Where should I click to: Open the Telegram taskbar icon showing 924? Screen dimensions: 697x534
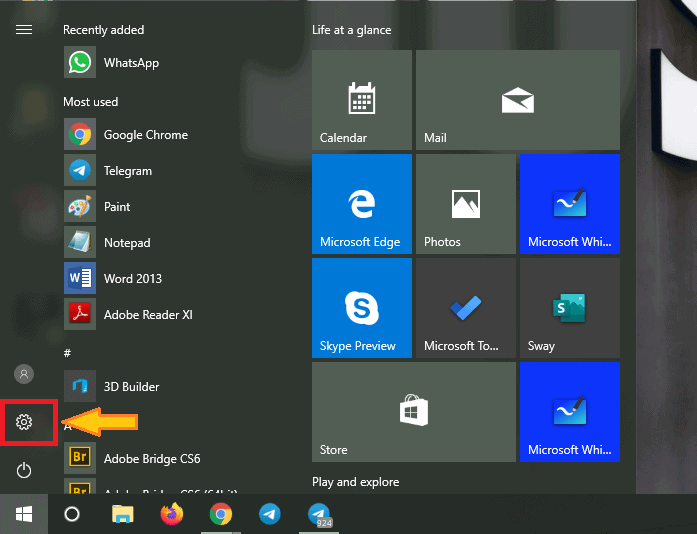(x=319, y=514)
